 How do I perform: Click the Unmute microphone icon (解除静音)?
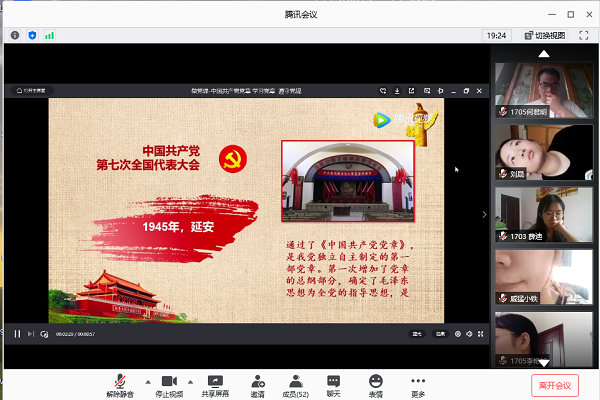120,383
